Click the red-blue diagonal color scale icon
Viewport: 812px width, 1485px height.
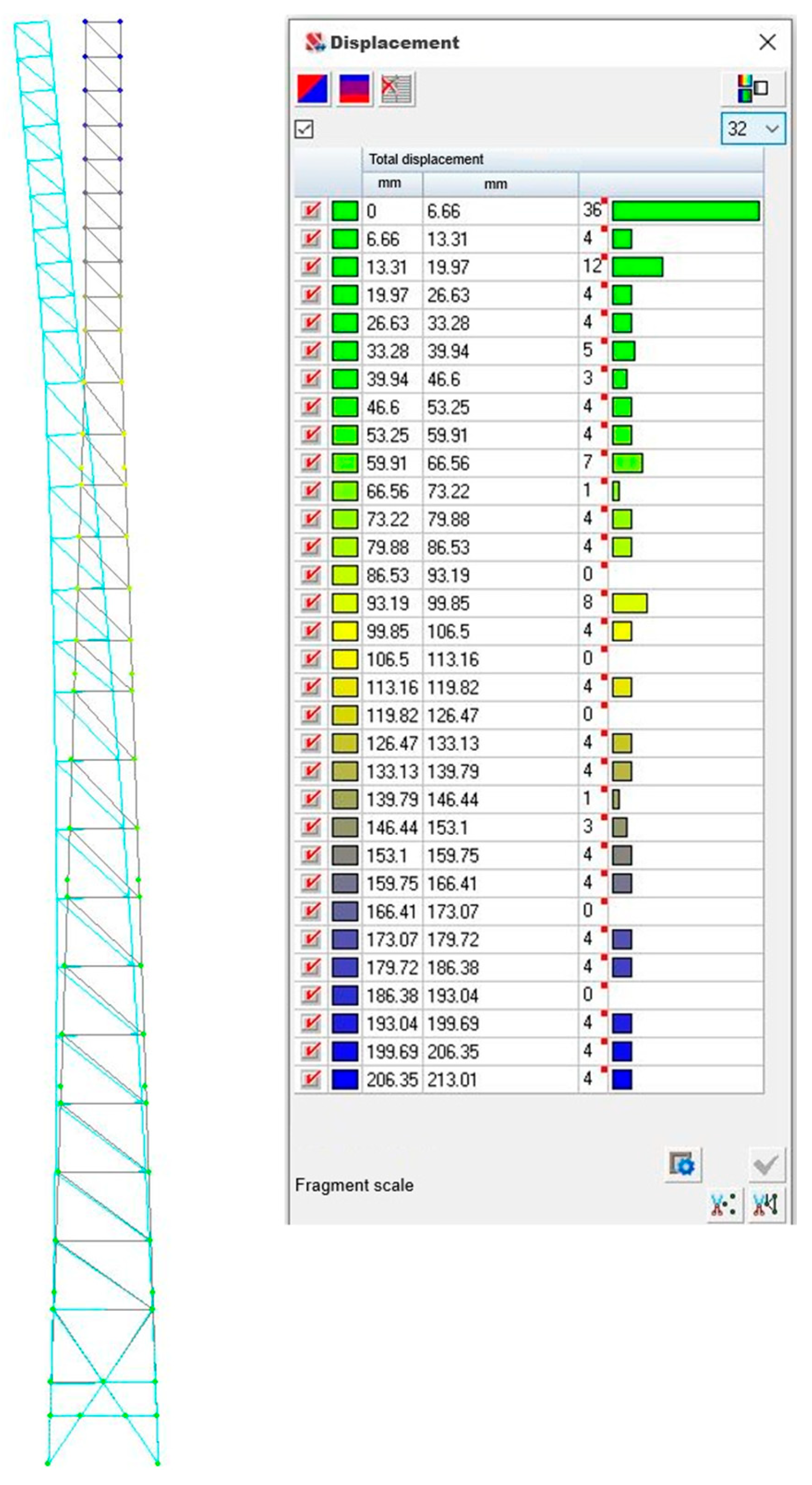313,89
